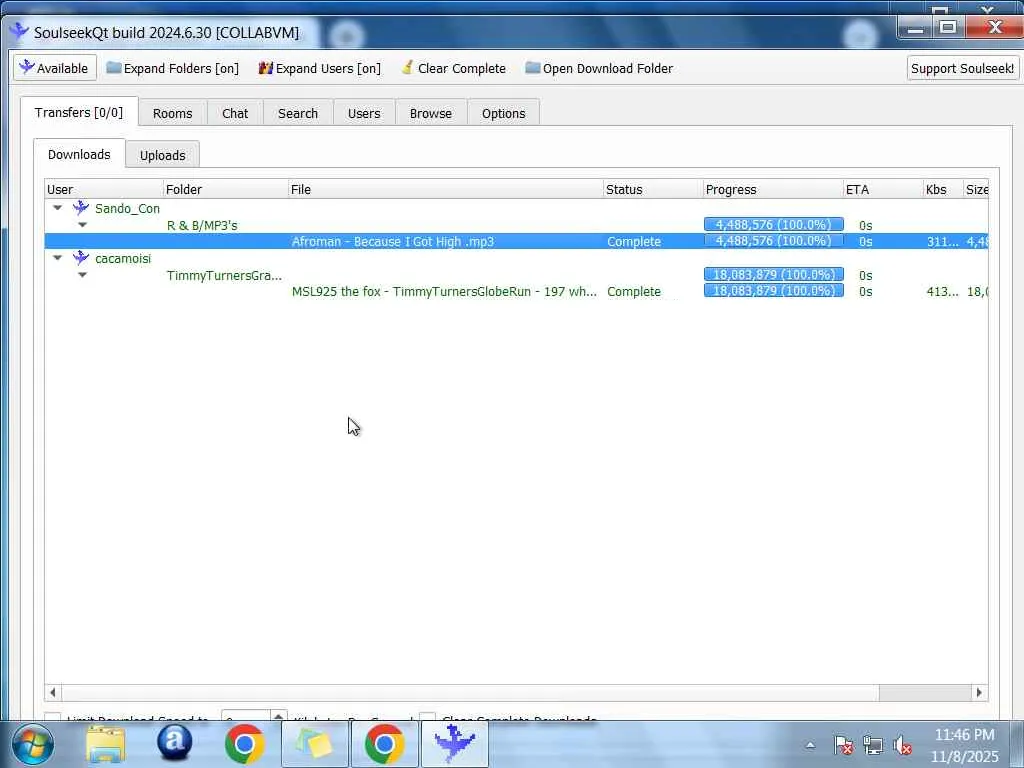Click TimmyTurnersGra... folder progress bar
Screen dimensions: 1024x768
(774, 274)
